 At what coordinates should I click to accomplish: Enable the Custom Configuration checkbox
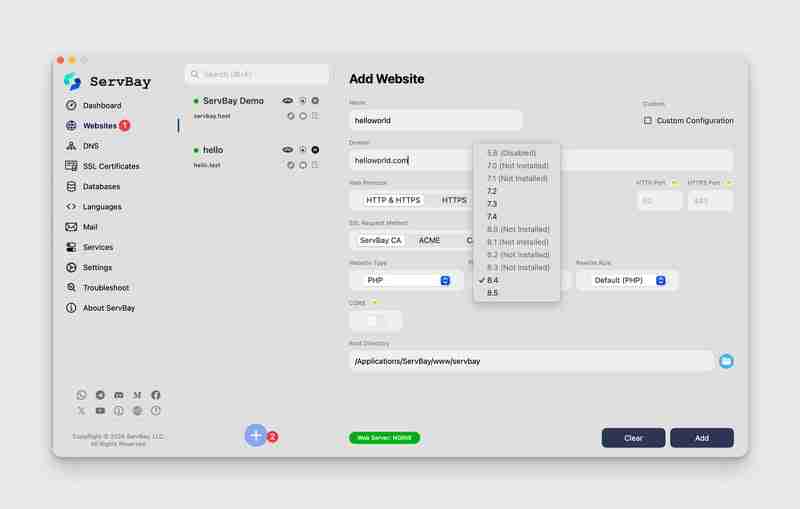(648, 121)
